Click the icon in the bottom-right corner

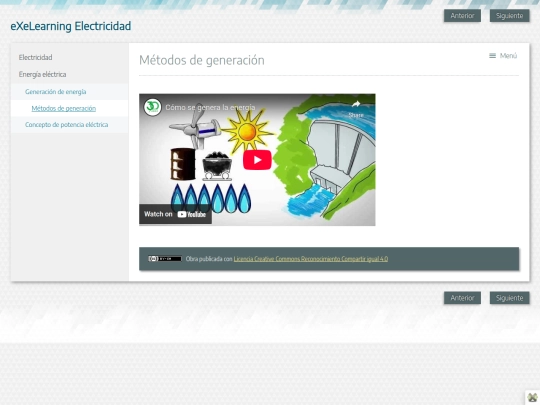[532, 398]
